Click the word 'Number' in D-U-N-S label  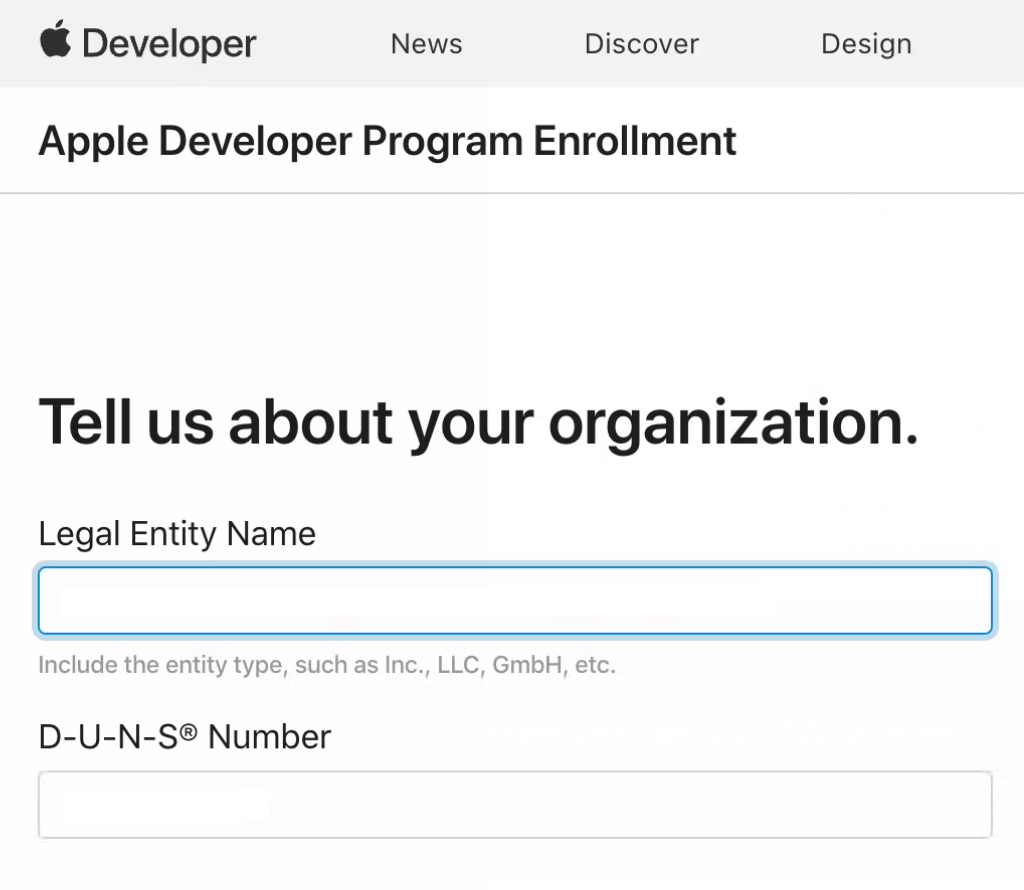[269, 737]
